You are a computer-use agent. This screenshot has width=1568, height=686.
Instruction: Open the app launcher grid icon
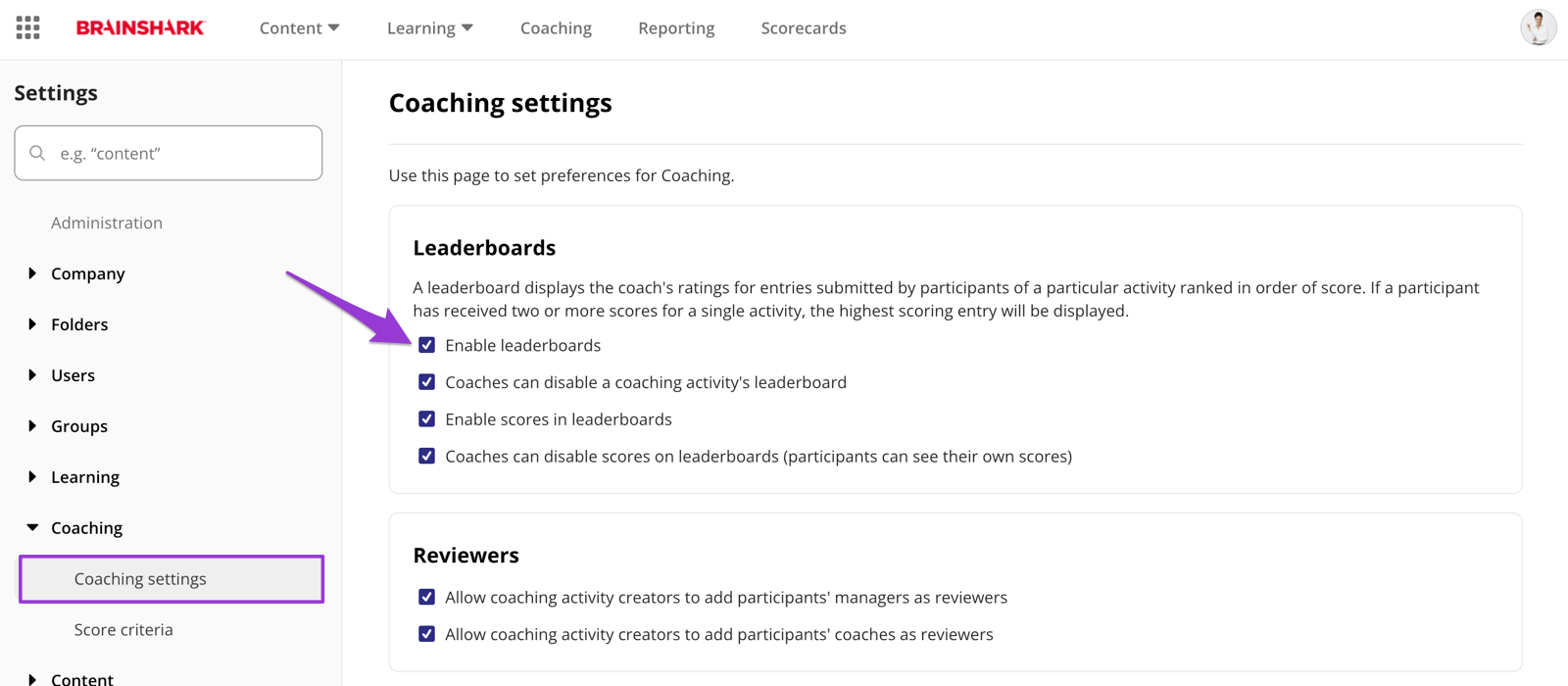coord(28,27)
